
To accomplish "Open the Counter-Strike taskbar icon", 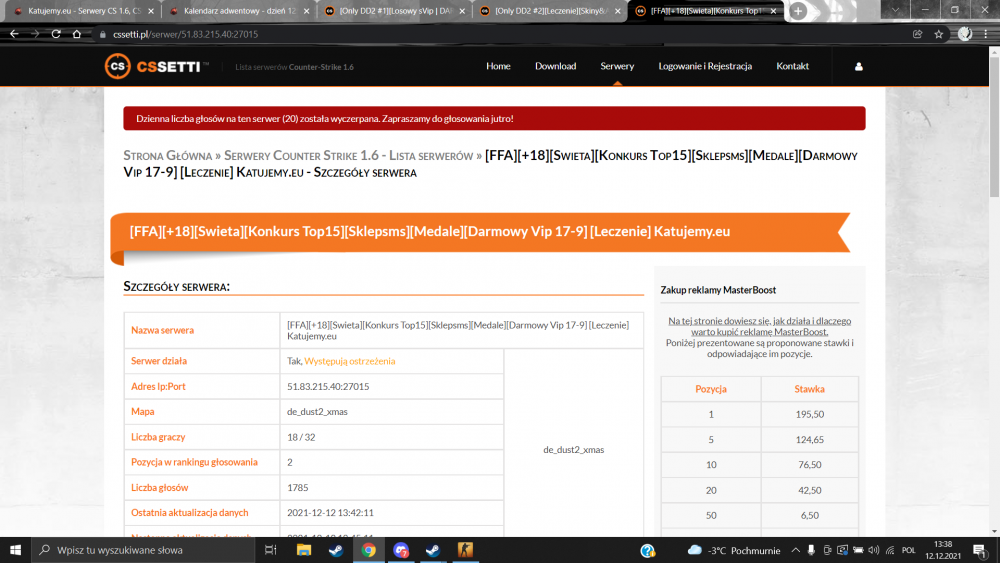I will coord(465,550).
